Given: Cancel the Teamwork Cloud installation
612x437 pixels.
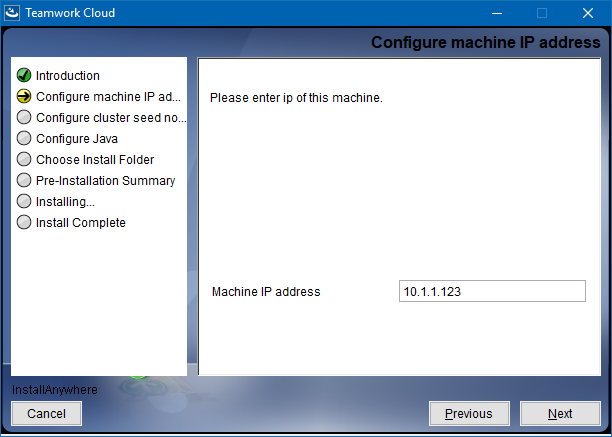Looking at the screenshot, I should click(46, 414).
